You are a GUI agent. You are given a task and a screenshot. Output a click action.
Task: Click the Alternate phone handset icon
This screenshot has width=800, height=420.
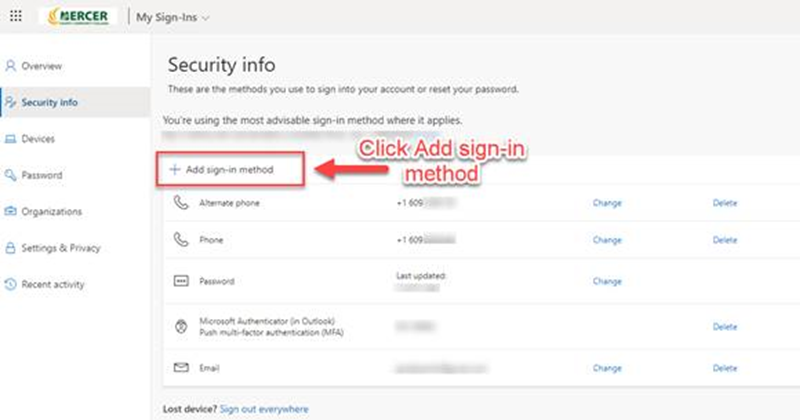click(x=180, y=203)
